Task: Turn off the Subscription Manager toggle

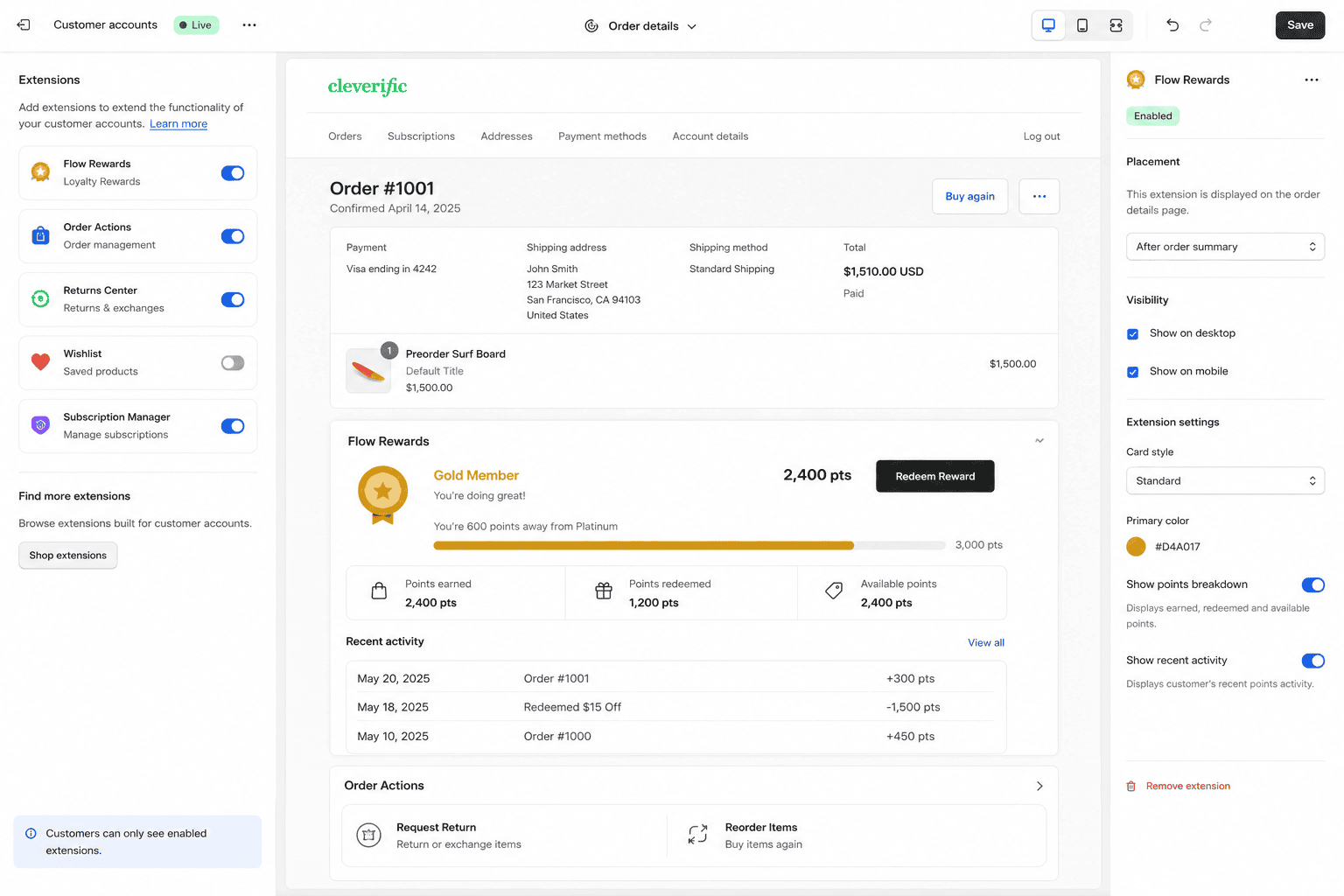Action: pyautogui.click(x=233, y=426)
